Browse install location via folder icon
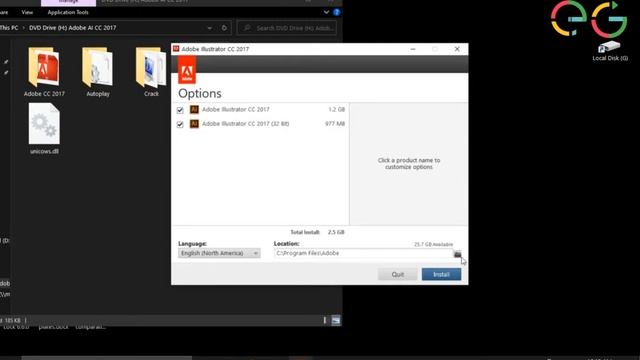The image size is (640, 360). (458, 254)
